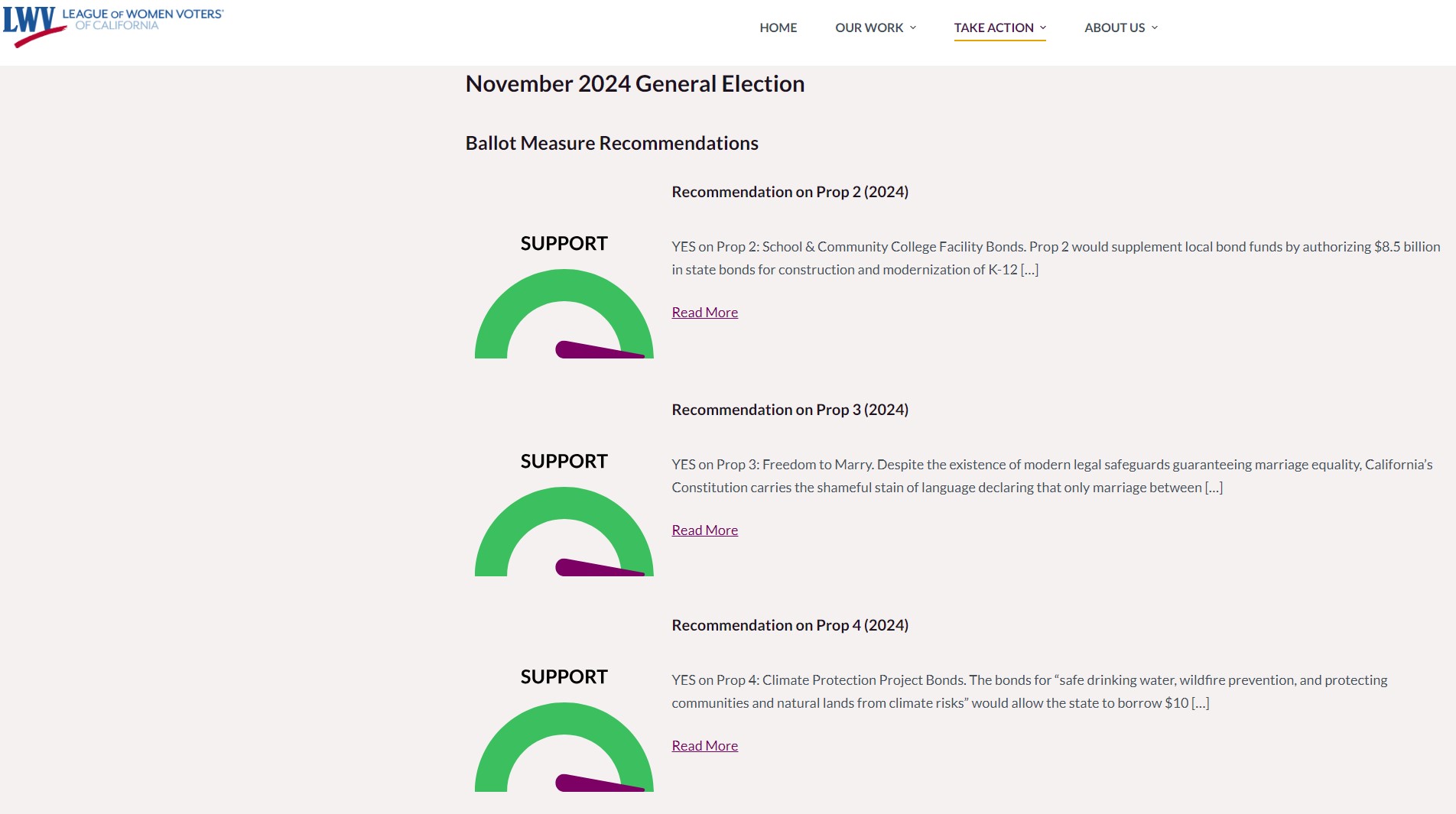1456x814 pixels.
Task: Click the Ballot Measure Recommendations heading
Action: pos(612,143)
